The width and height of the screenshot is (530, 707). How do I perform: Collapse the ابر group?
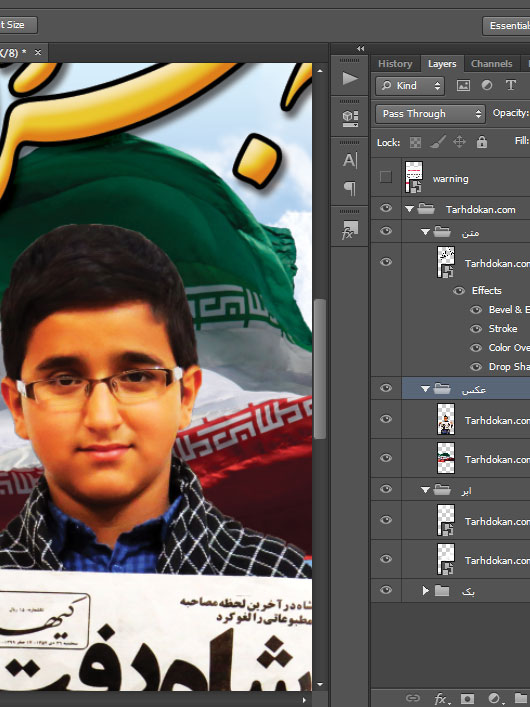tap(425, 489)
